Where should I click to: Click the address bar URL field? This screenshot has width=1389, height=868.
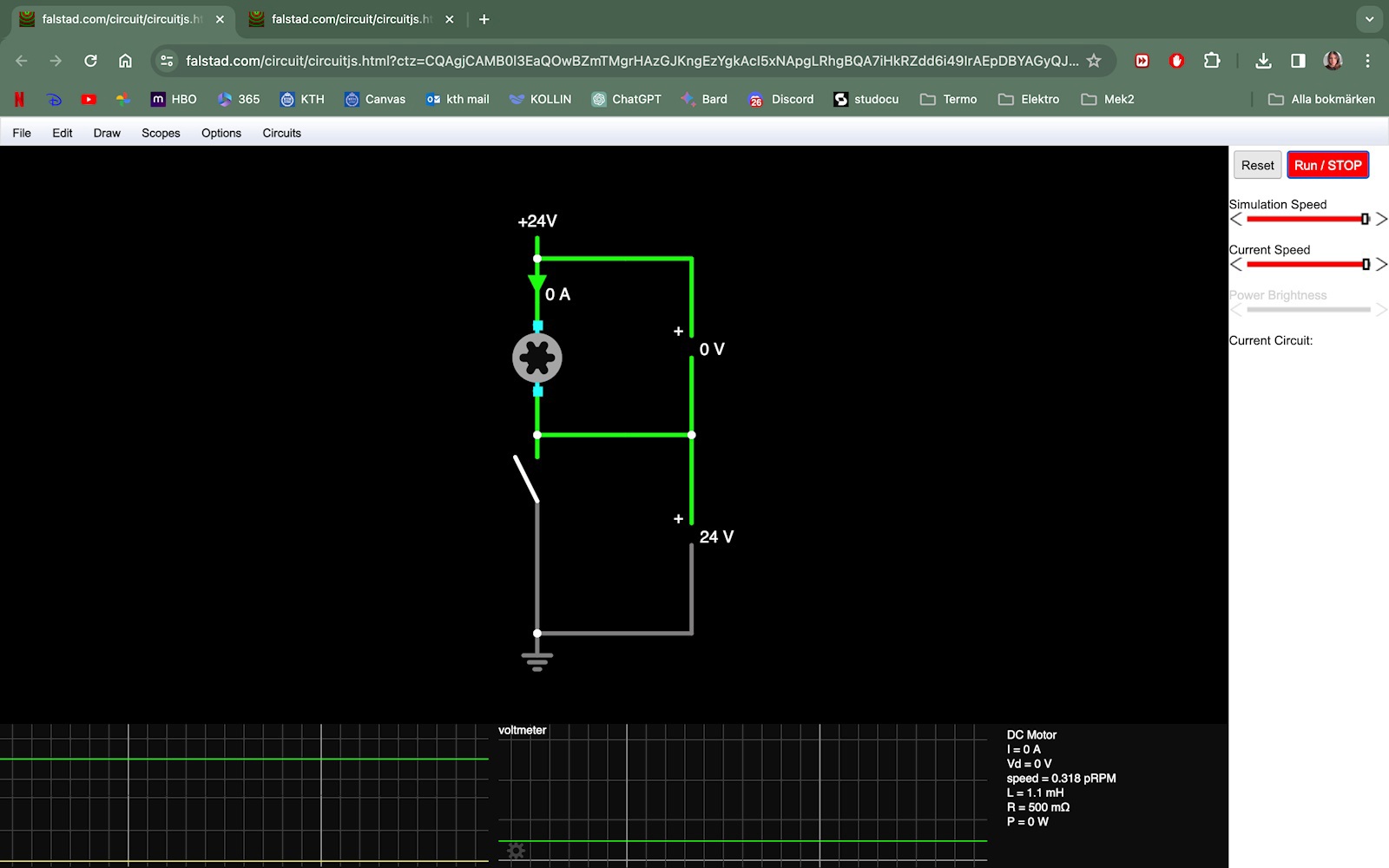tap(631, 61)
